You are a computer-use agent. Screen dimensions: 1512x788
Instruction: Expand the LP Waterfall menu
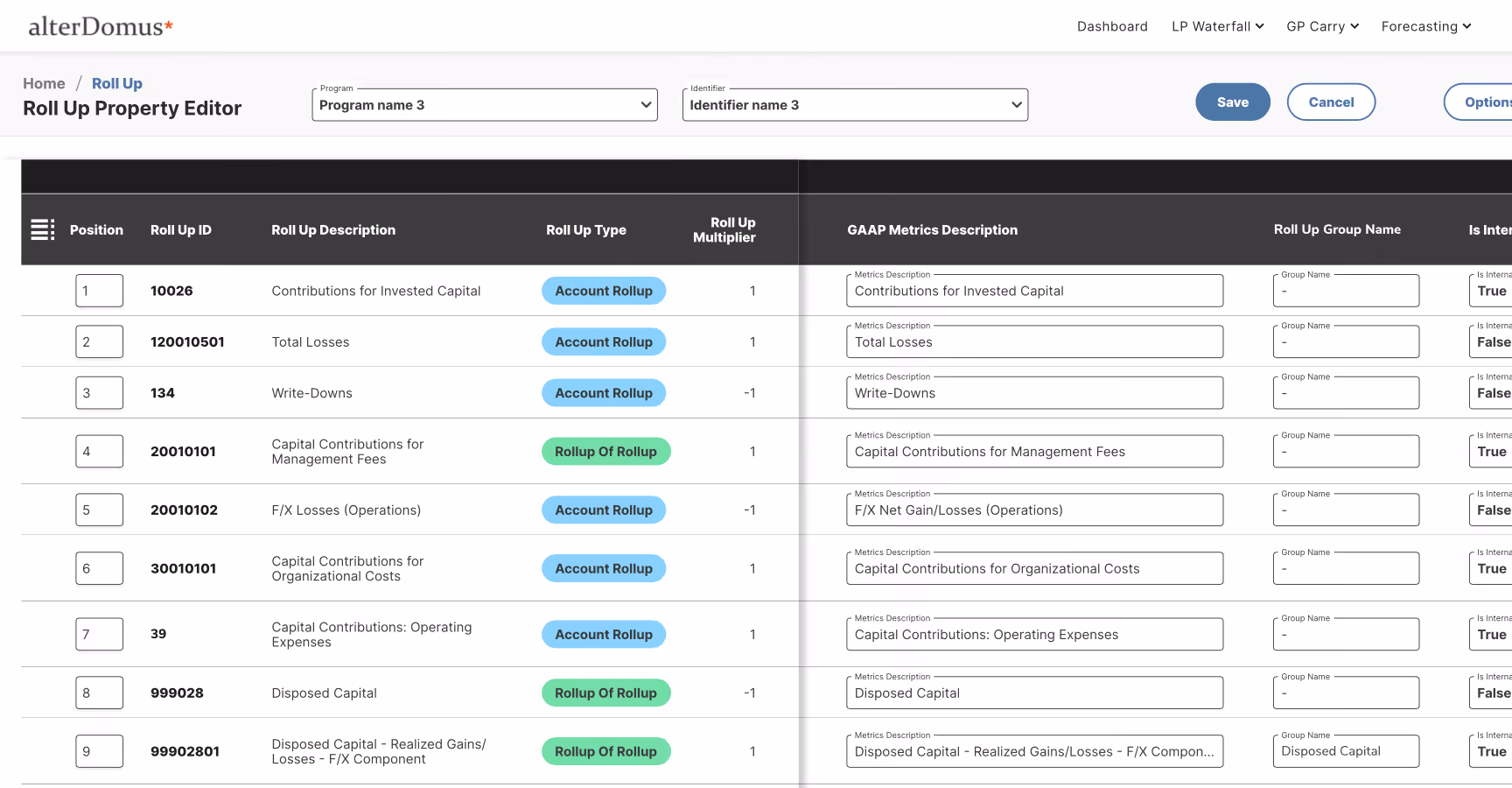coord(1218,26)
